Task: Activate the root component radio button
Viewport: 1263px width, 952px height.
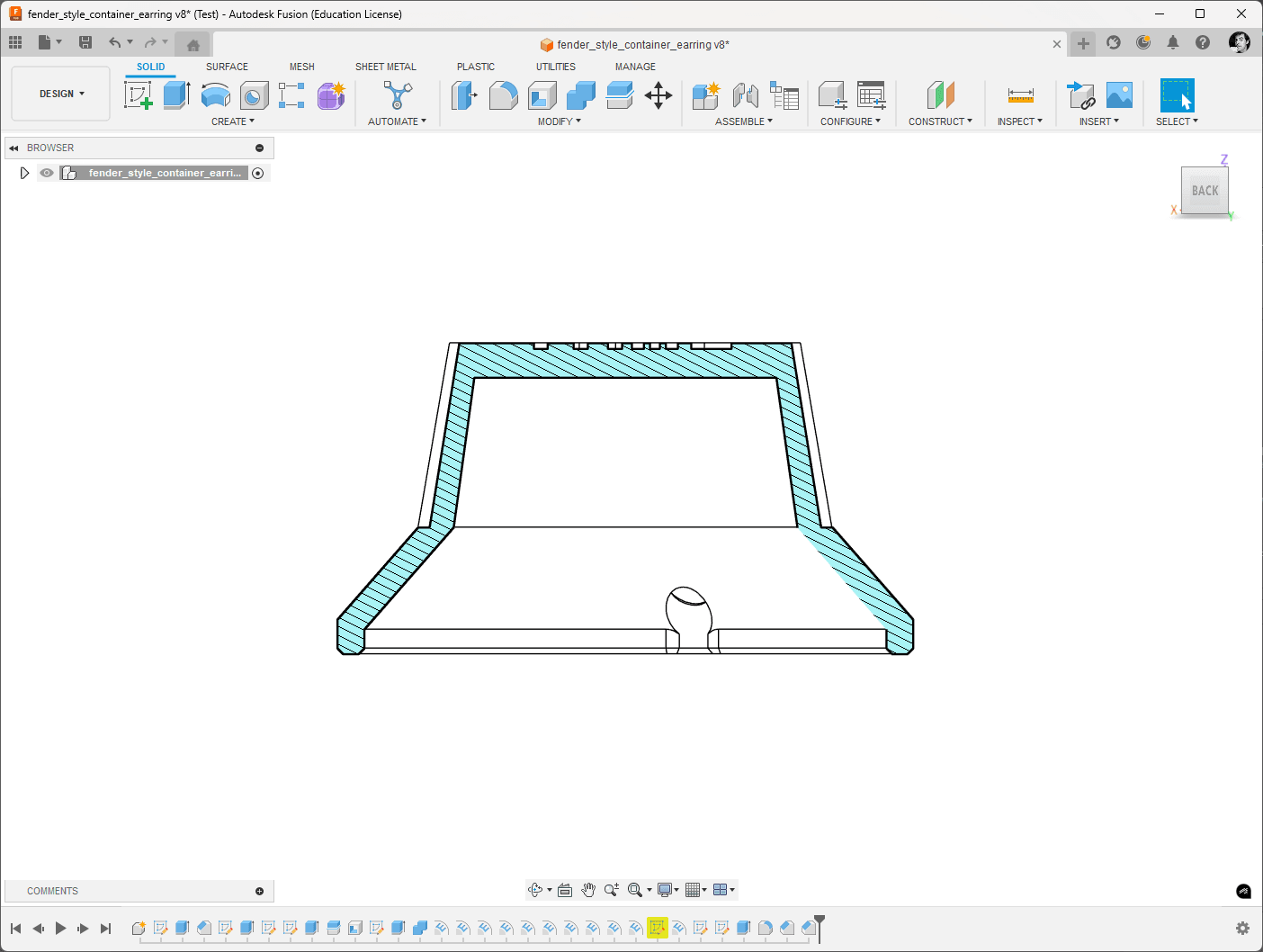Action: point(258,173)
